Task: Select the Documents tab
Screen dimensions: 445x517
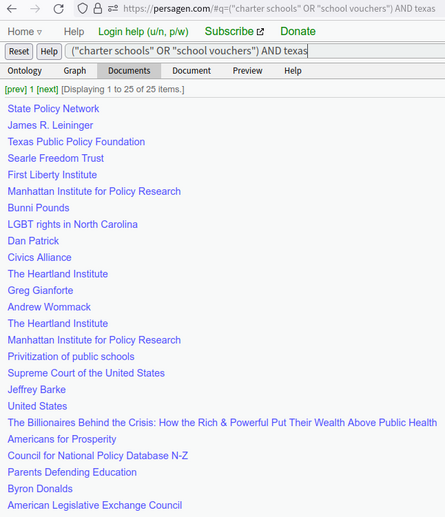Action: pyautogui.click(x=129, y=71)
